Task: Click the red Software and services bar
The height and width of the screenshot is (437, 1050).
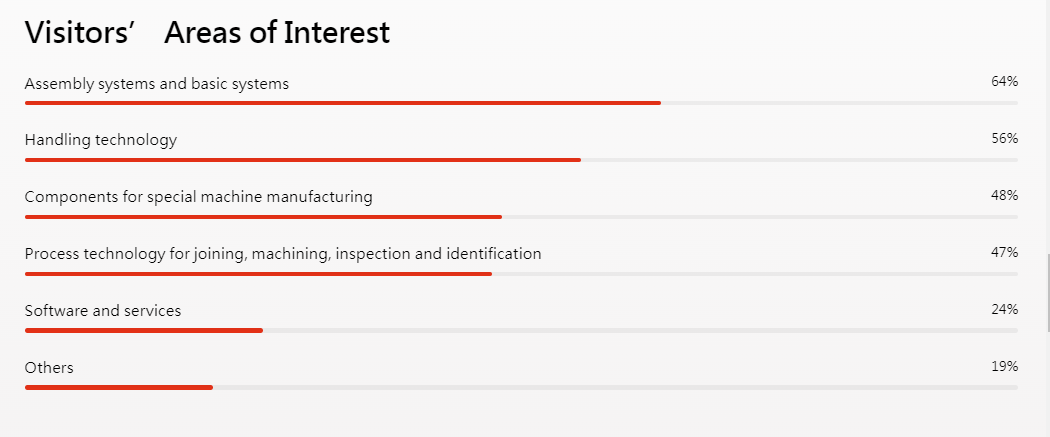Action: (x=144, y=331)
